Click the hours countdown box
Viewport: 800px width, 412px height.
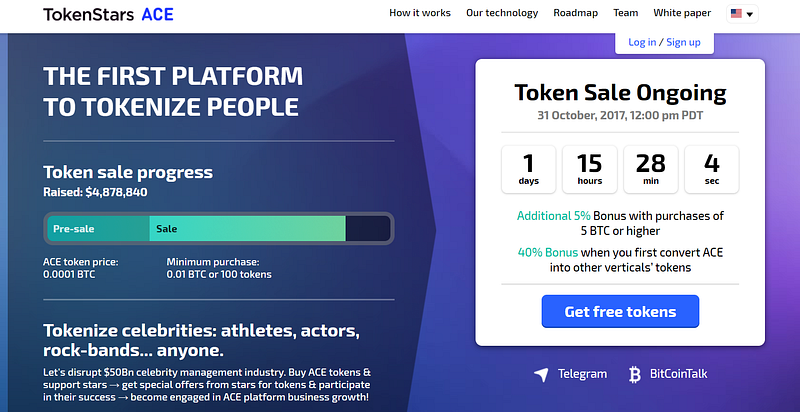point(590,169)
